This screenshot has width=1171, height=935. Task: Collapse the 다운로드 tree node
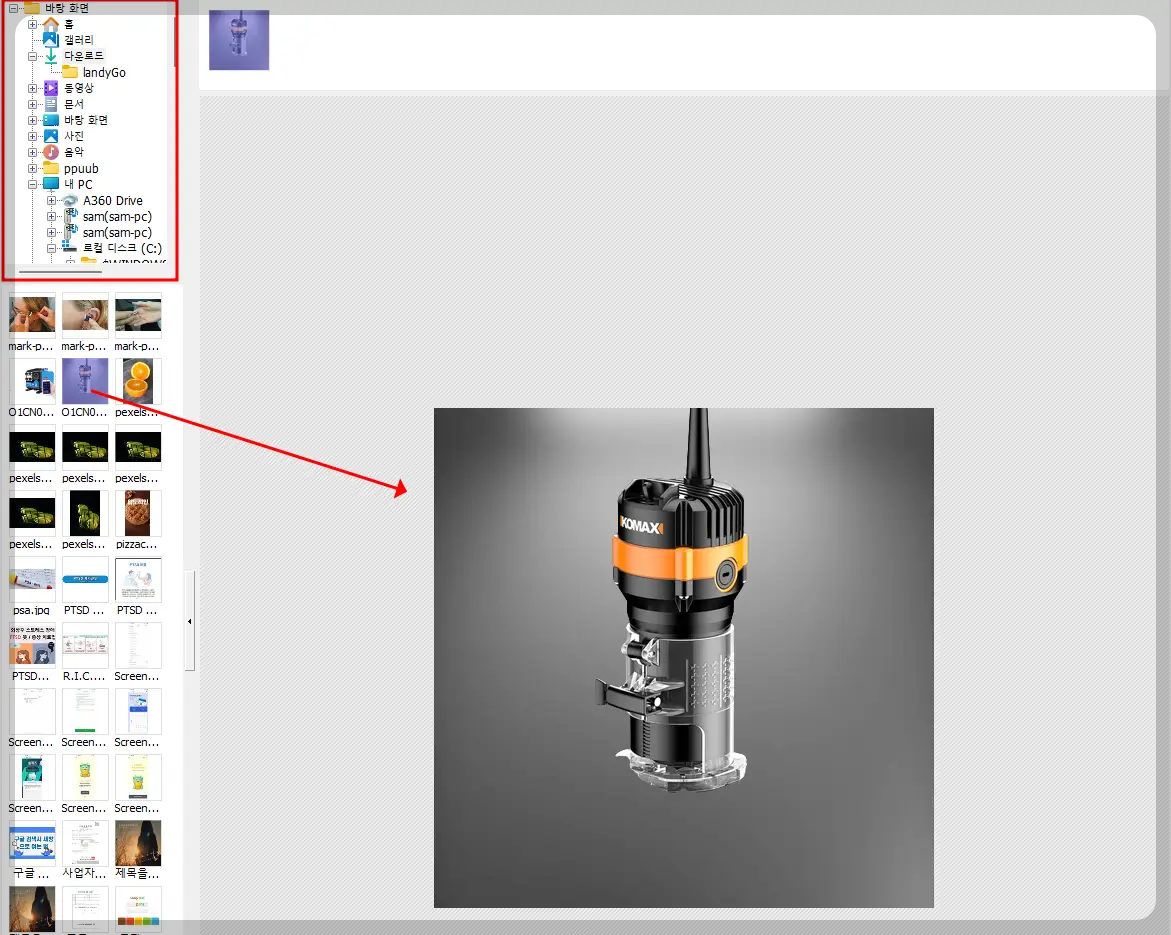click(32, 56)
